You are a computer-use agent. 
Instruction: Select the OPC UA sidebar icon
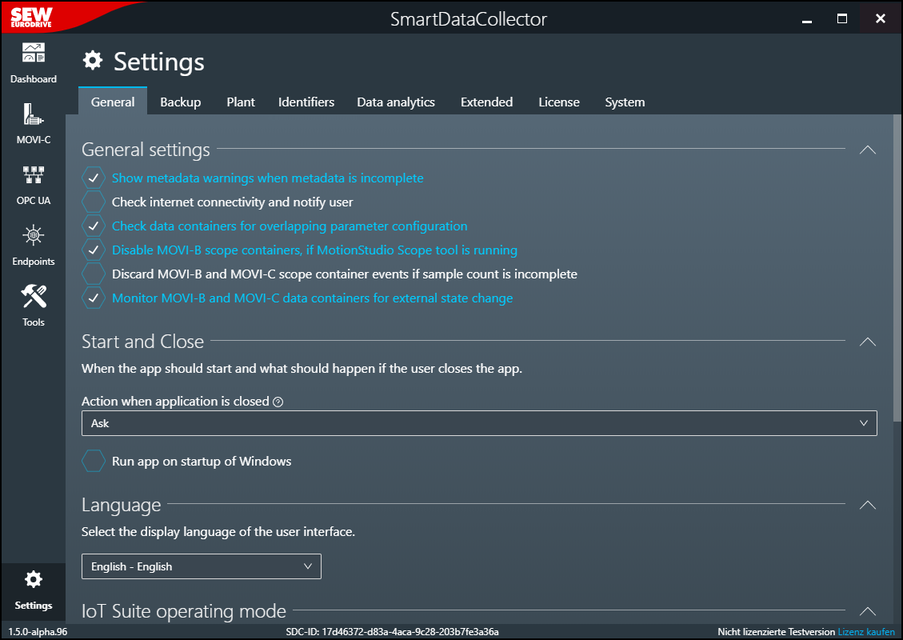pyautogui.click(x=33, y=184)
